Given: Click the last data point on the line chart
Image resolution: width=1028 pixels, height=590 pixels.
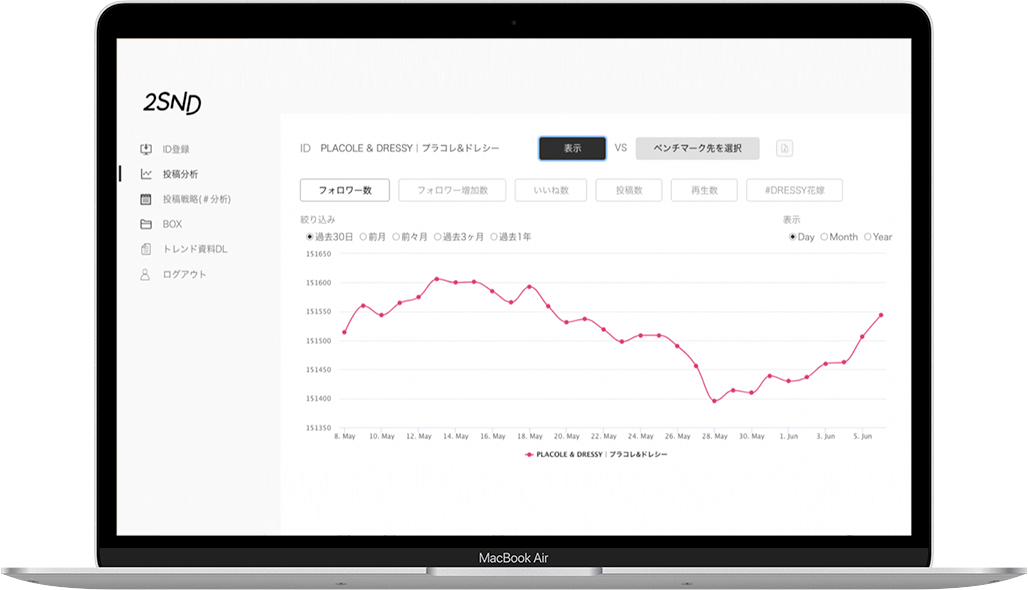Looking at the screenshot, I should click(881, 315).
